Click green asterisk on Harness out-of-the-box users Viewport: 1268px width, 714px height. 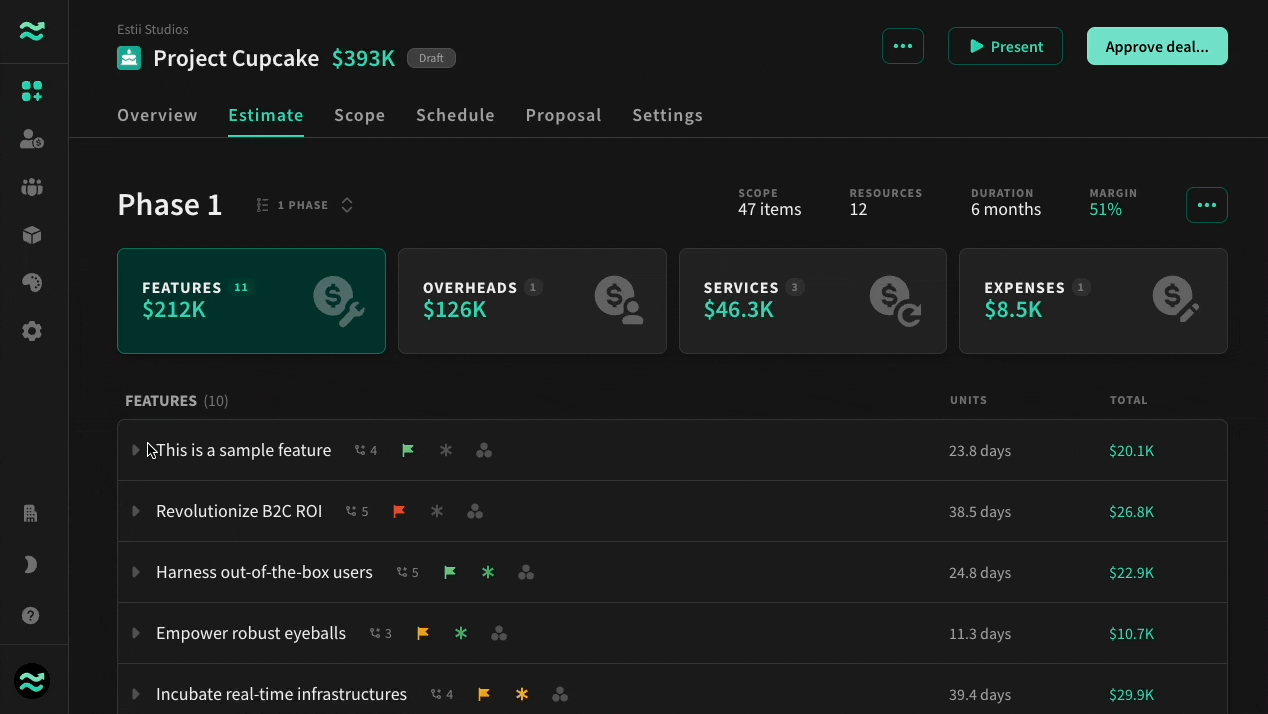coord(488,573)
